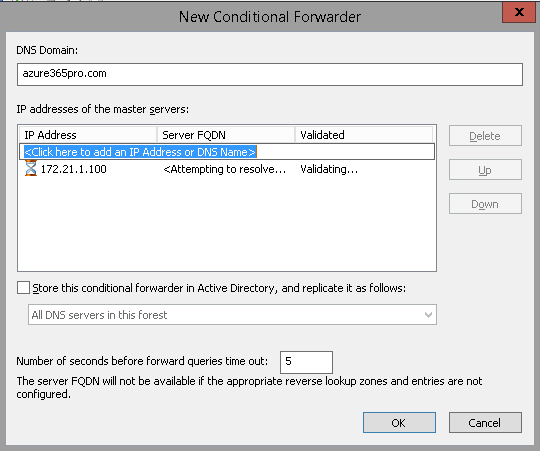Click the hourglass icon beside 172.21.1.100
Screen dimensions: 540x451
(x=31, y=168)
